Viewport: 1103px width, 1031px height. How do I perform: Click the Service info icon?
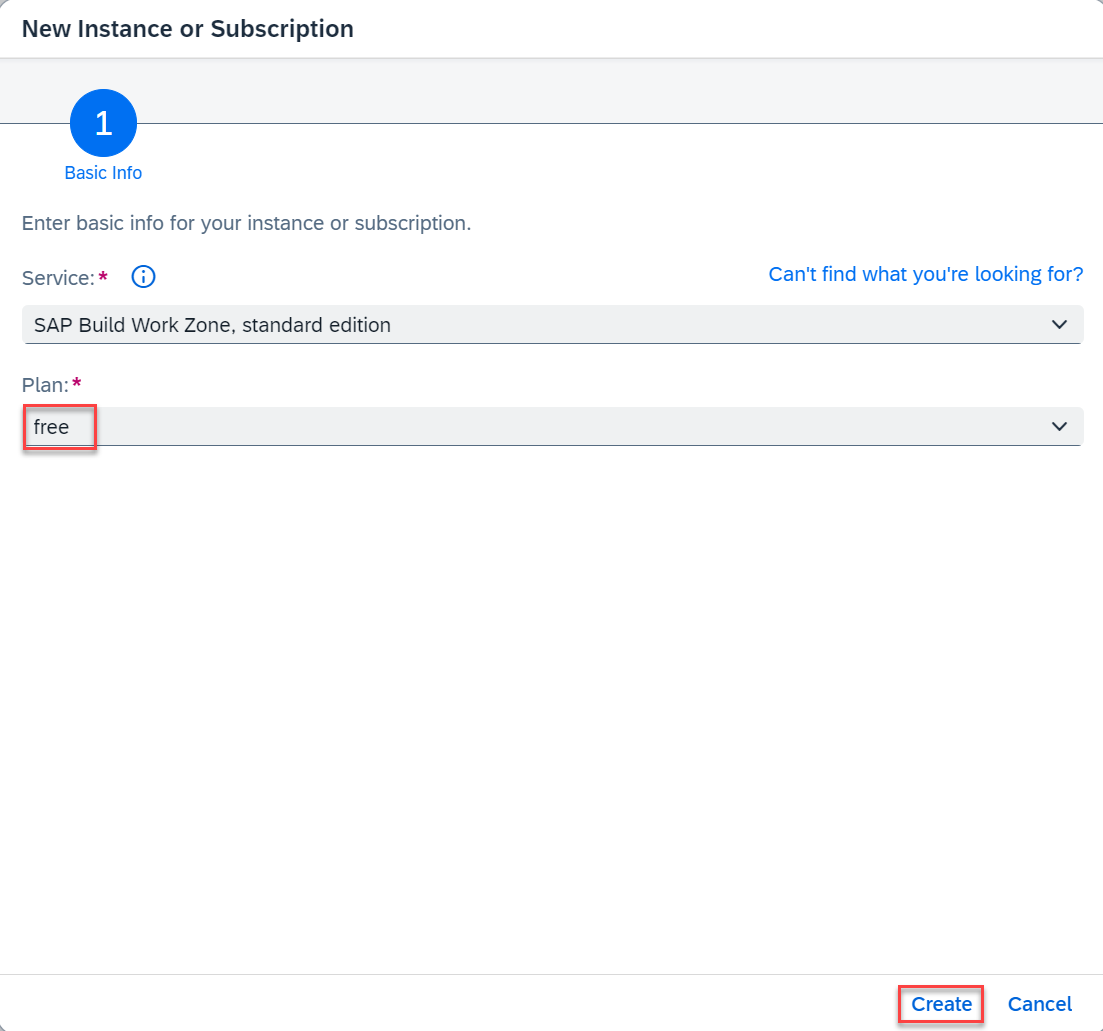(144, 277)
